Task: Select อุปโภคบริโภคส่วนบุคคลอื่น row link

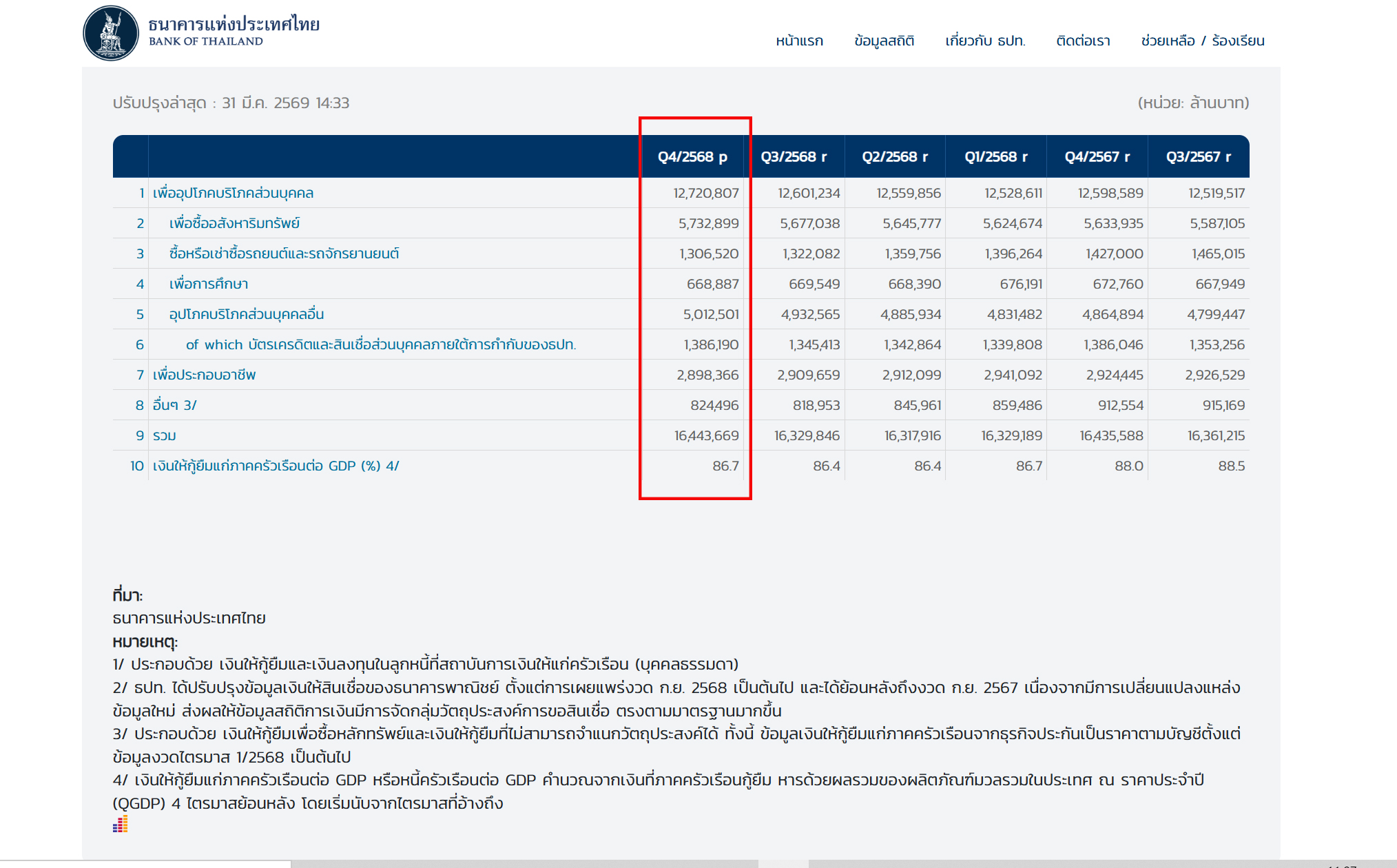Action: point(247,314)
